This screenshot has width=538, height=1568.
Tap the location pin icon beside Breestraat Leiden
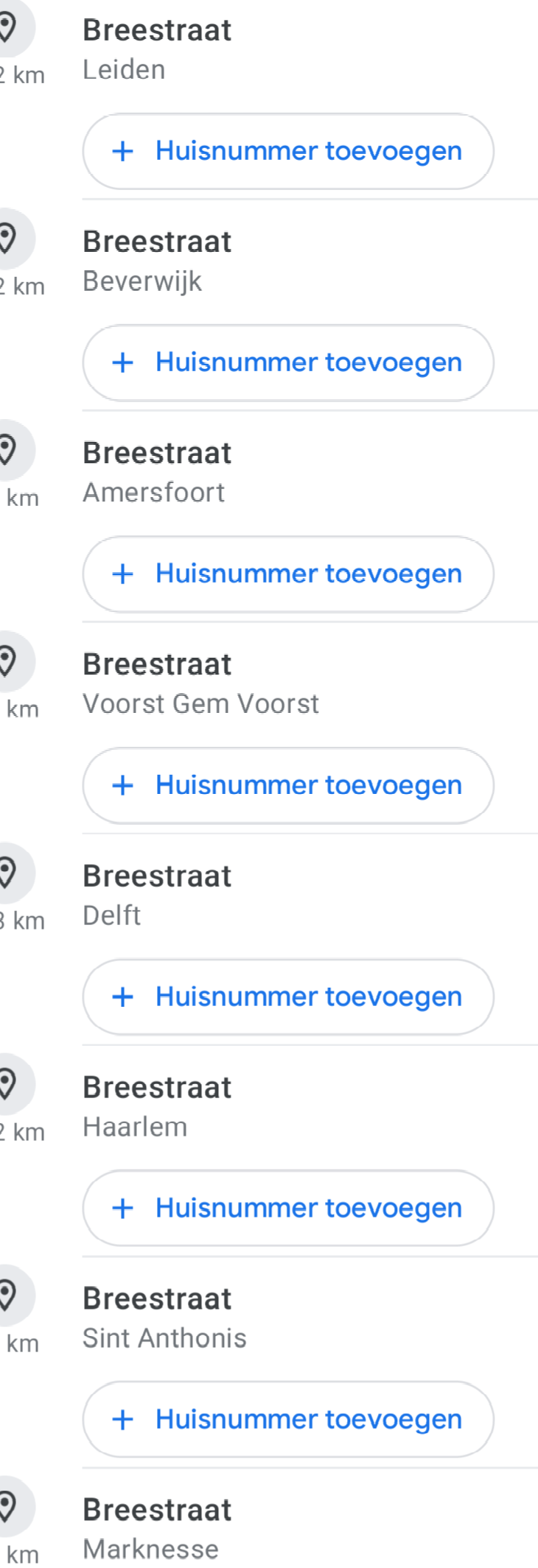7,29
